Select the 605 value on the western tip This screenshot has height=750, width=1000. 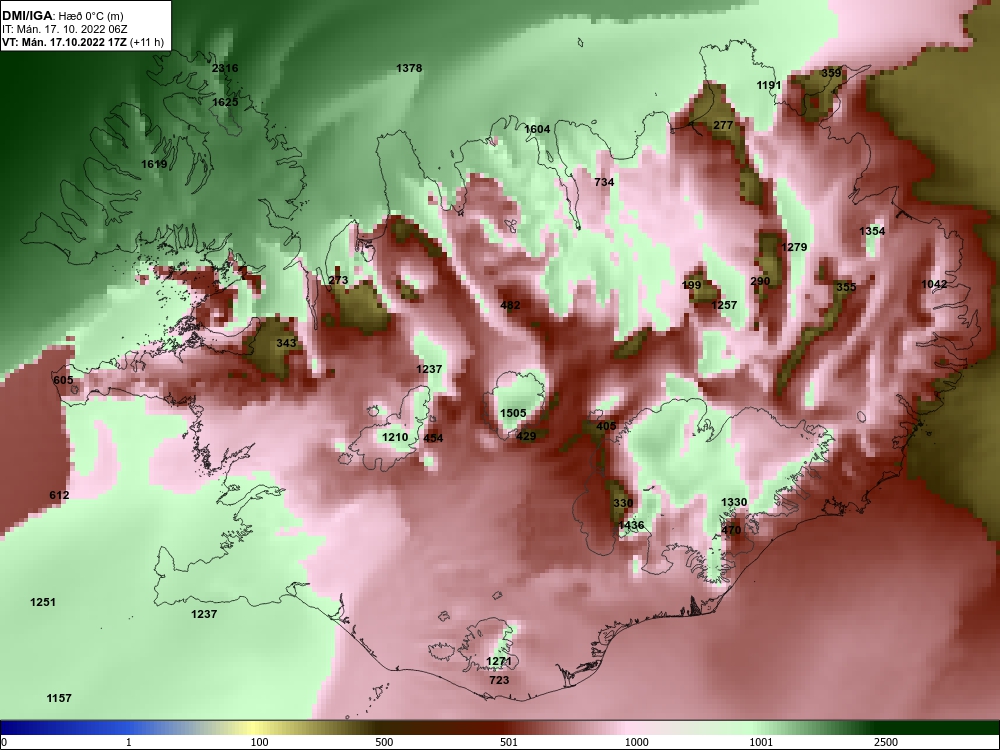63,381
